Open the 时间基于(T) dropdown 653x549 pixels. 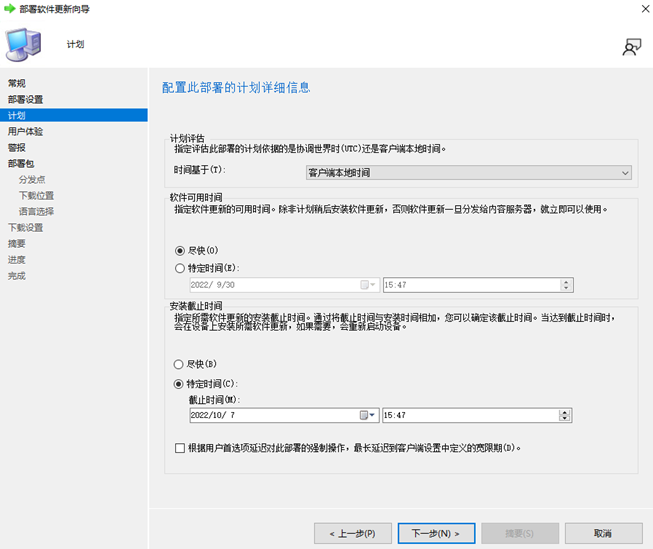469,172
